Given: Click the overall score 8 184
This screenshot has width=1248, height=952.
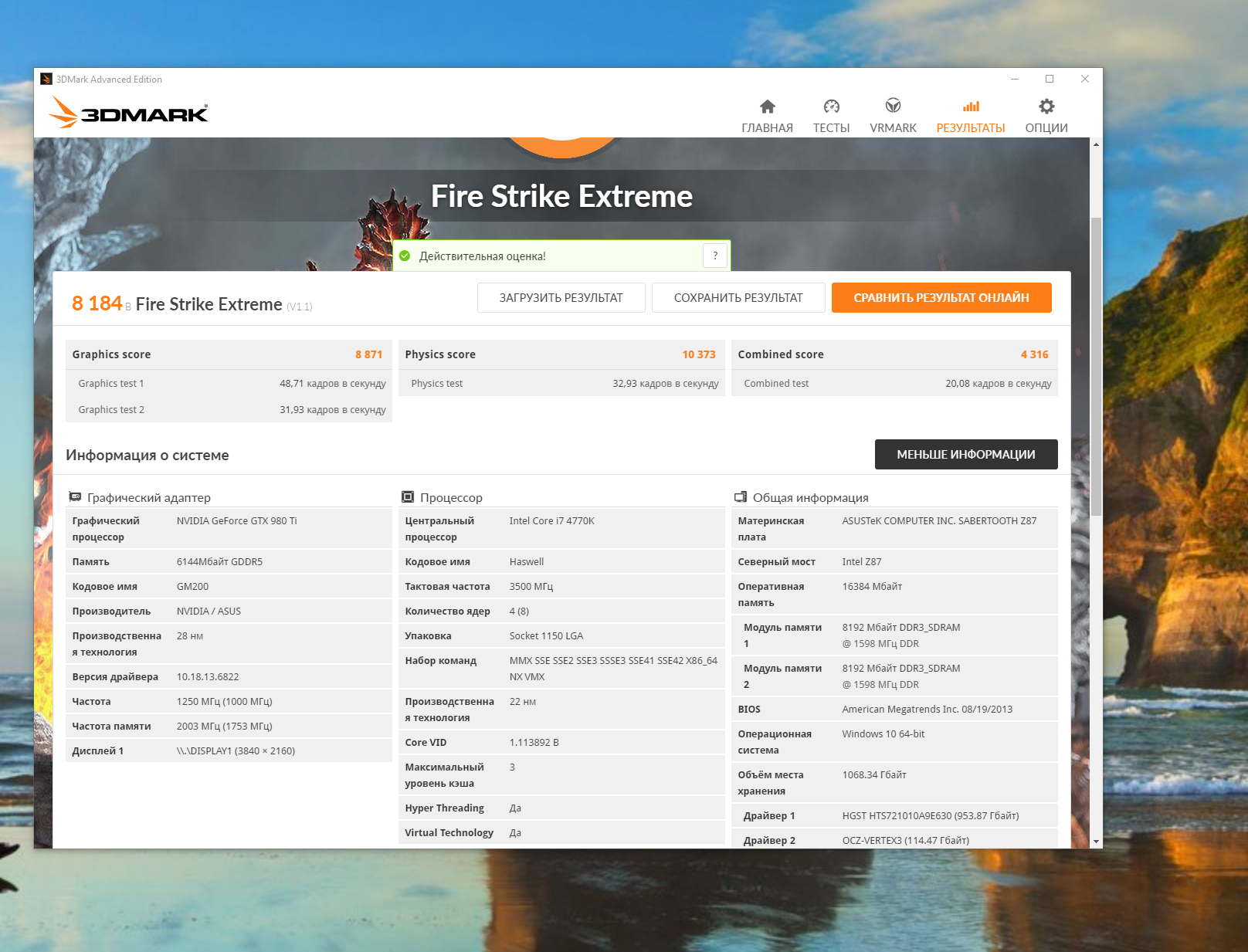Looking at the screenshot, I should click(97, 303).
